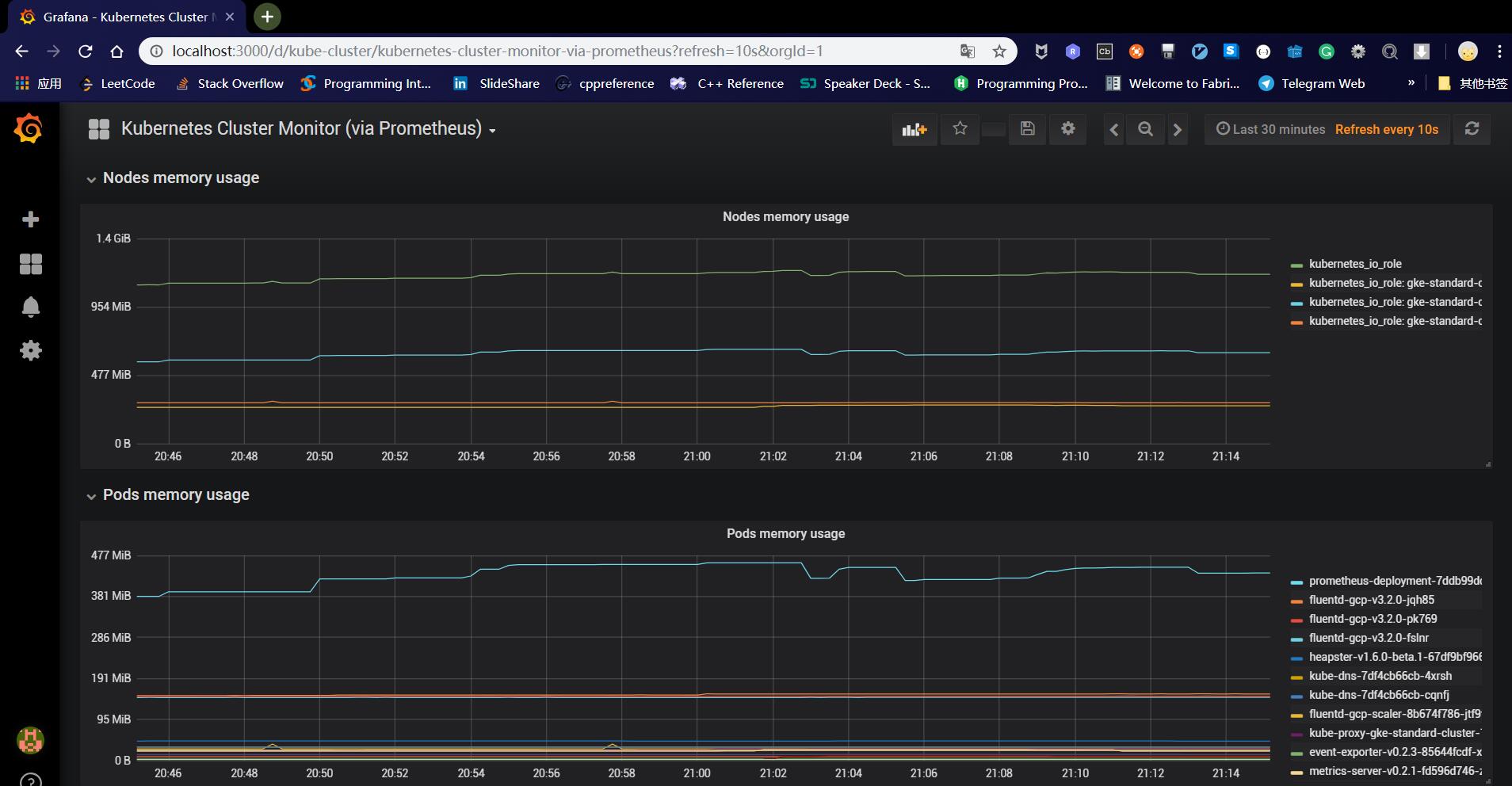Open the Create plus menu in sidebar
Viewport: 1512px width, 786px height.
30,219
